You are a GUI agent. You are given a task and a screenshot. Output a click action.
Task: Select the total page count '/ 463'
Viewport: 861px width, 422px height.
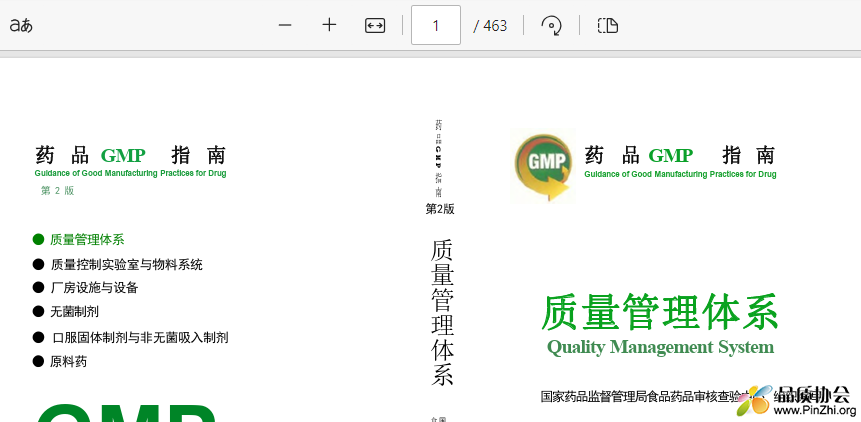coord(490,26)
